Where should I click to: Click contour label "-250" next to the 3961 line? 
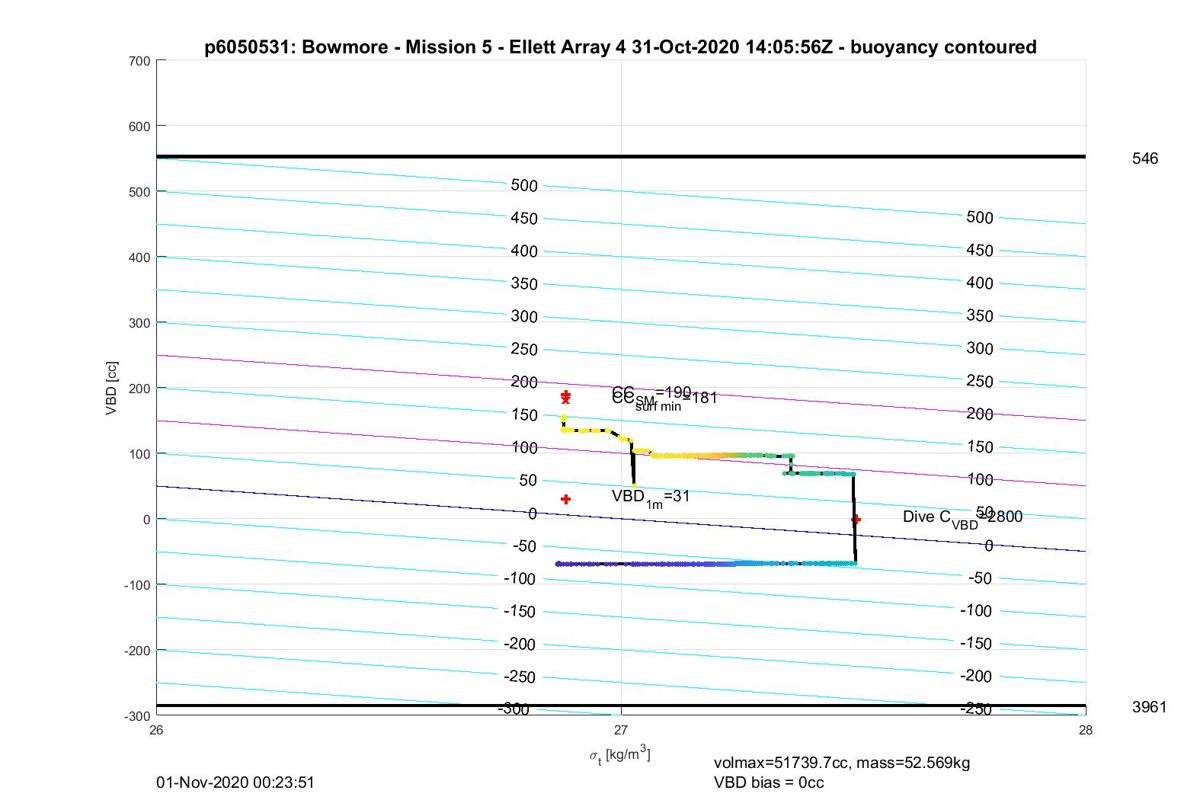tap(976, 709)
